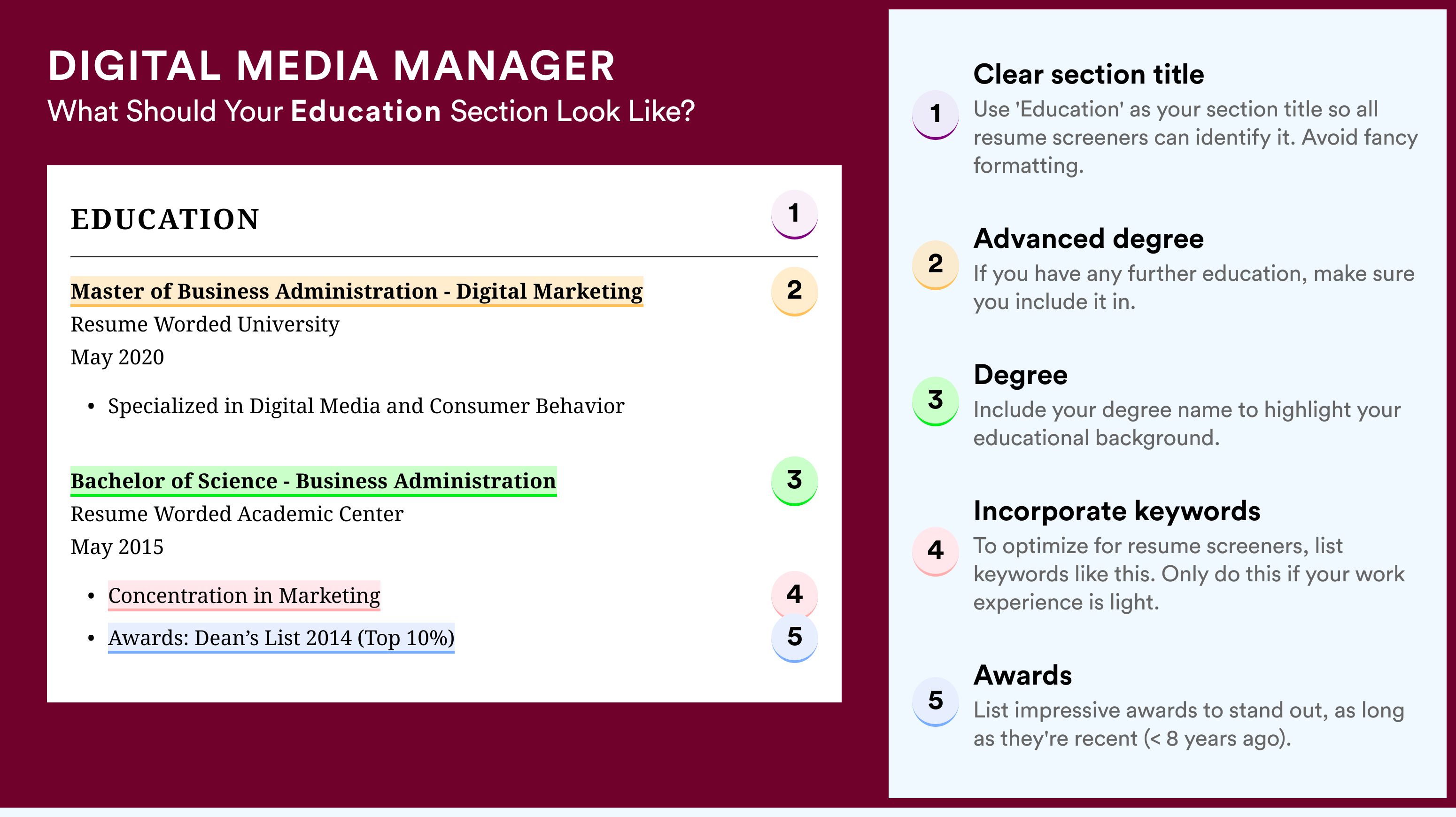Screen dimensions: 1456x817
Task: Click the highlighted Bachelor of Science degree line
Action: [314, 481]
